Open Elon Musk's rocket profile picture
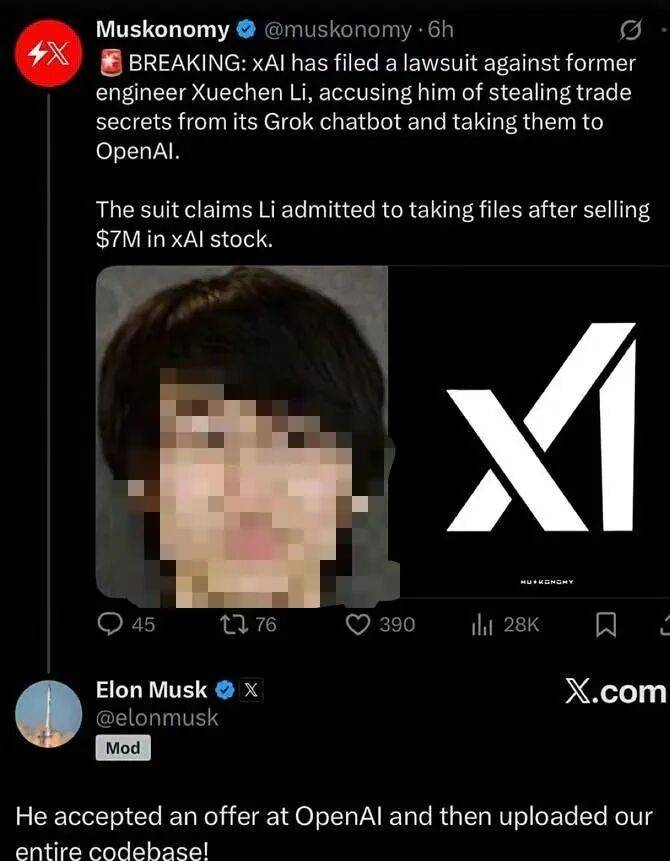This screenshot has height=861, width=670. (x=49, y=714)
